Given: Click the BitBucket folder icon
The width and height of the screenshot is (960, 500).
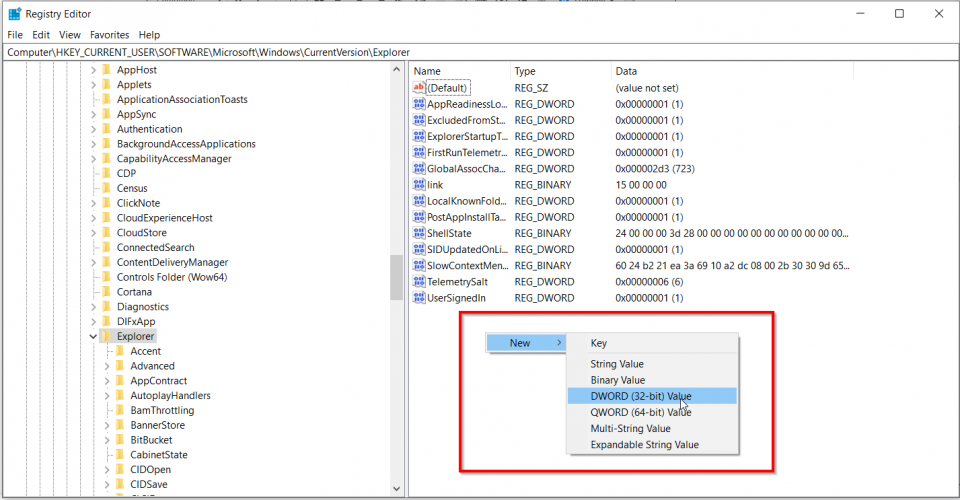Looking at the screenshot, I should 120,440.
